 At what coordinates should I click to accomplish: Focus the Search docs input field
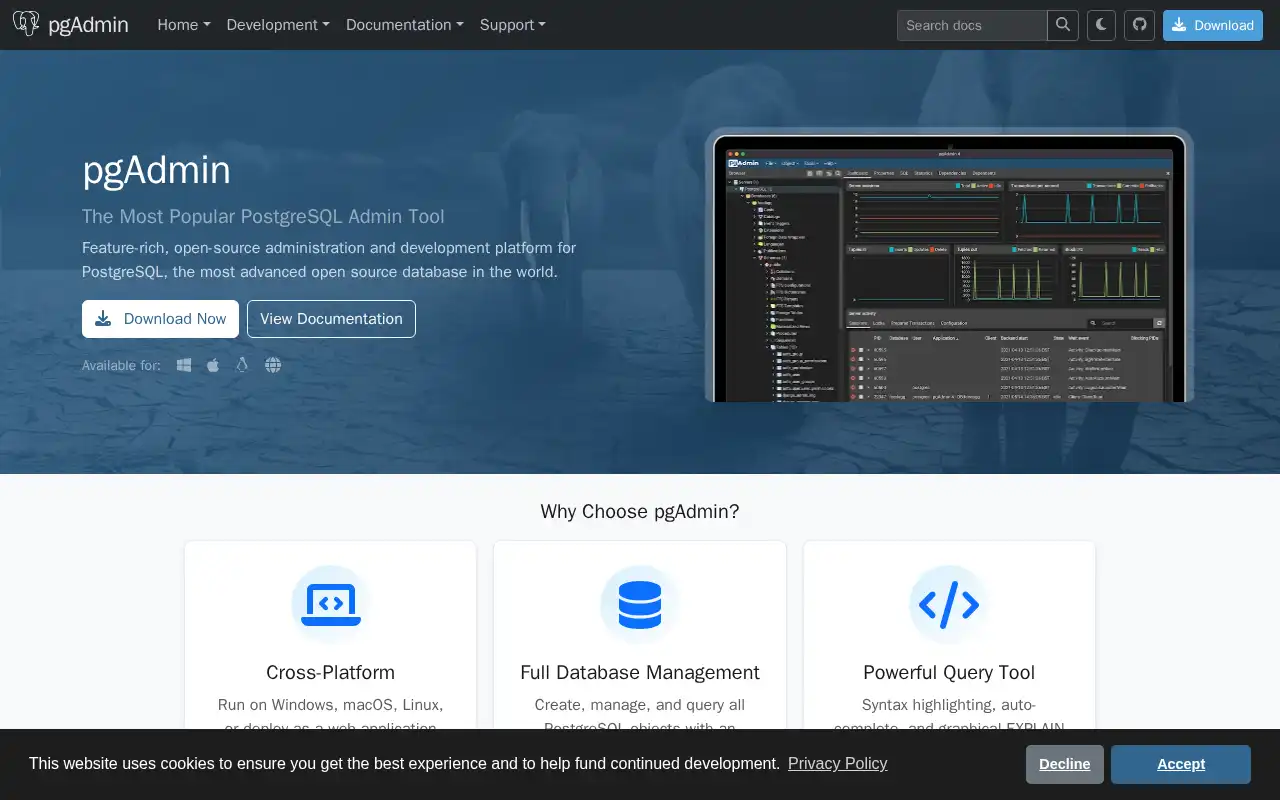click(x=972, y=25)
